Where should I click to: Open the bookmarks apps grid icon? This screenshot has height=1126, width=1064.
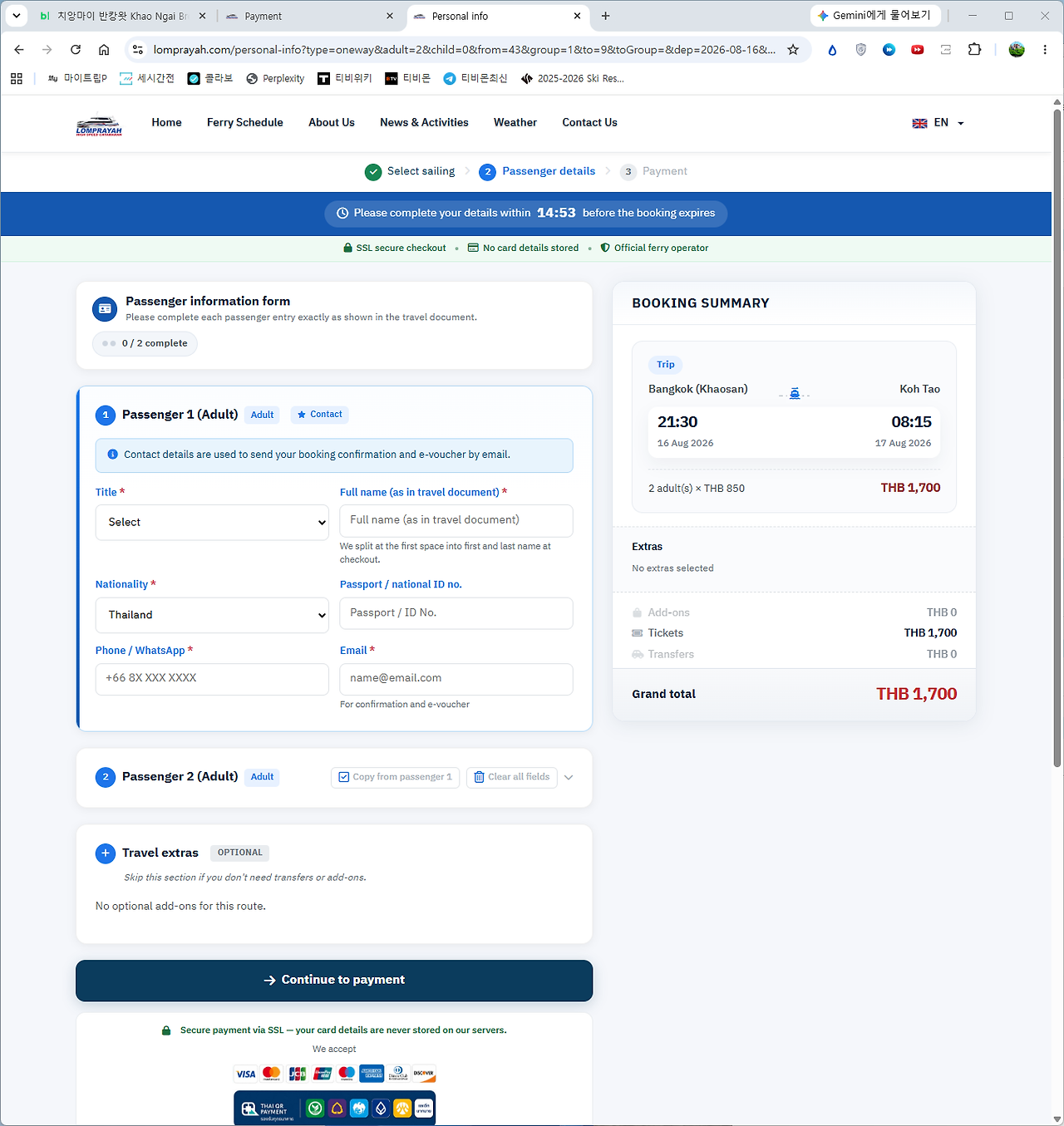[x=17, y=78]
